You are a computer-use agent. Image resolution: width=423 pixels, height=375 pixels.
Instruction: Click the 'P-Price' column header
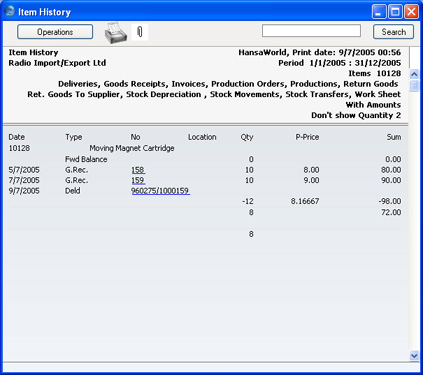click(x=307, y=137)
